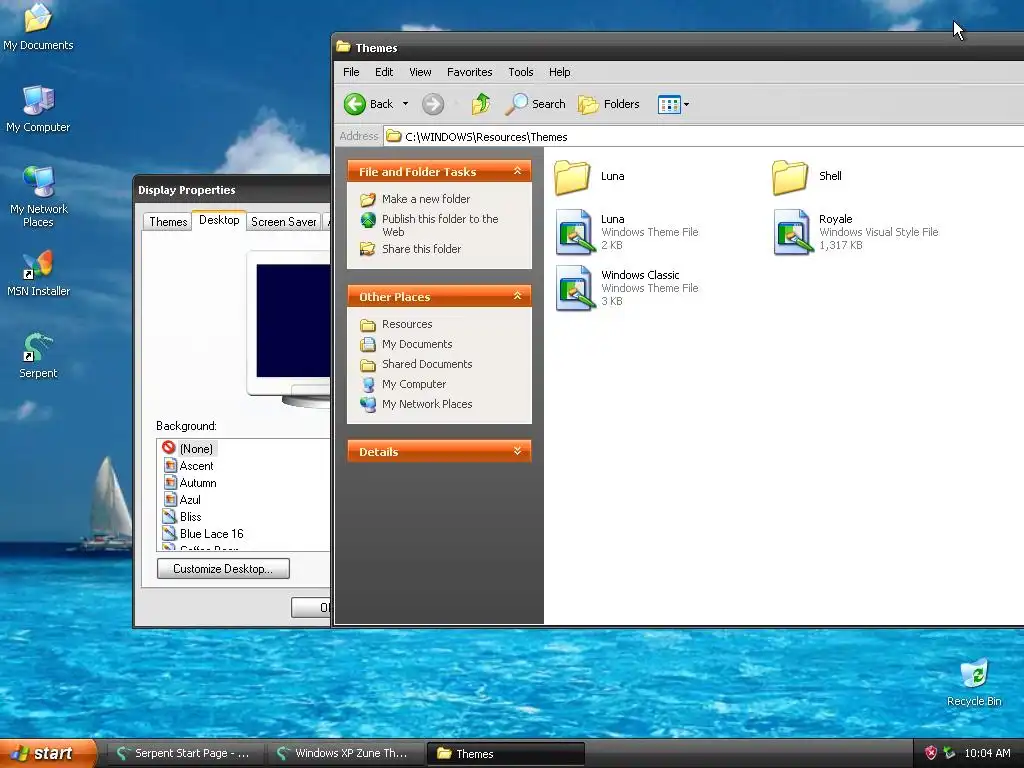Click the red security shield tray icon
Screen dimensions: 1024x768
coord(931,753)
